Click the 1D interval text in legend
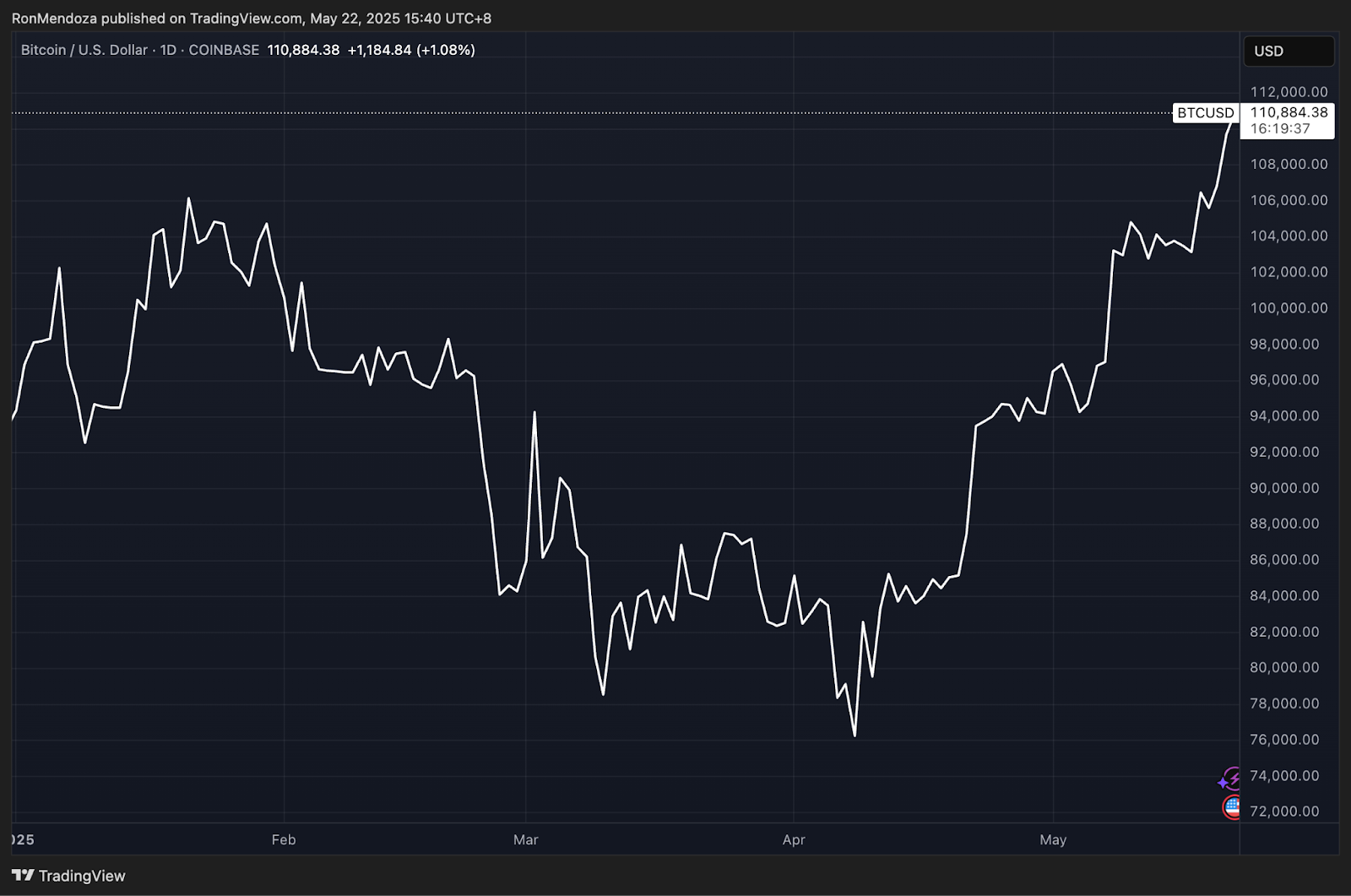Image resolution: width=1351 pixels, height=896 pixels. 168,50
